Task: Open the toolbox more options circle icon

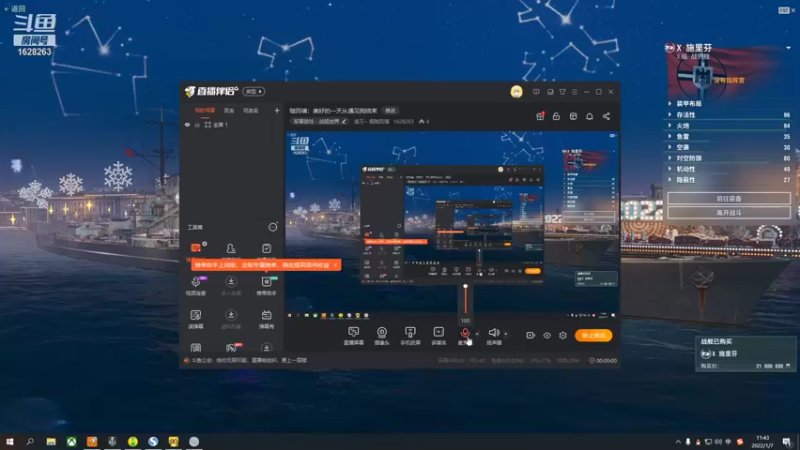Action: (x=273, y=227)
